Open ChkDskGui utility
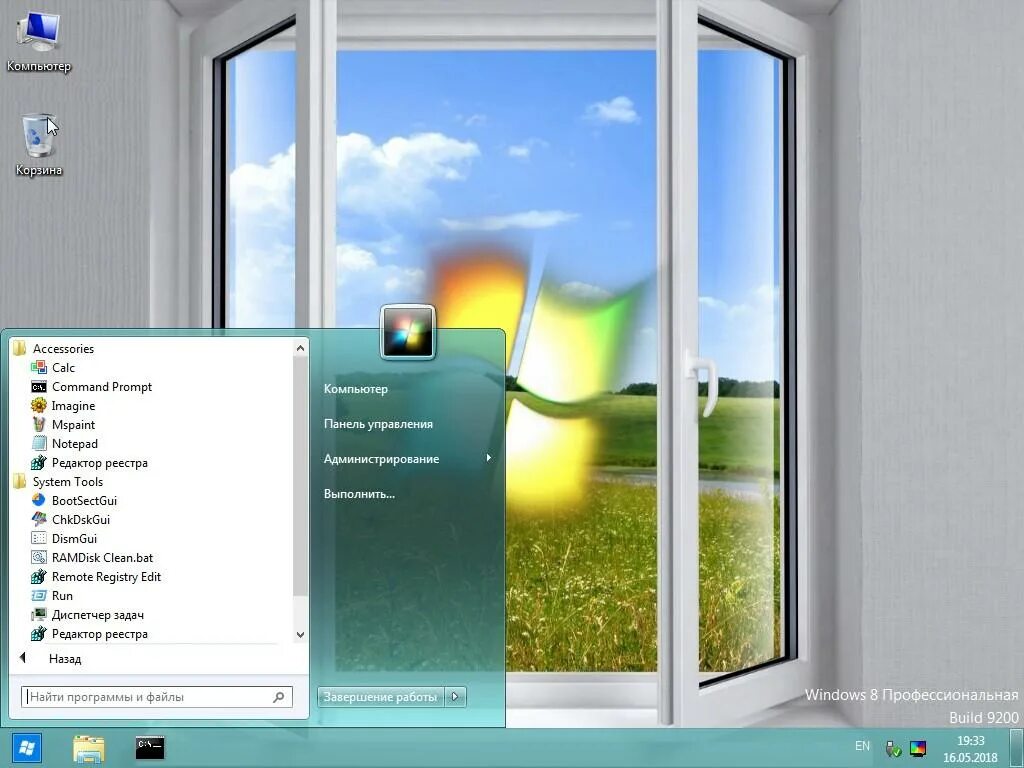Screen dimensions: 1024x768 point(80,519)
